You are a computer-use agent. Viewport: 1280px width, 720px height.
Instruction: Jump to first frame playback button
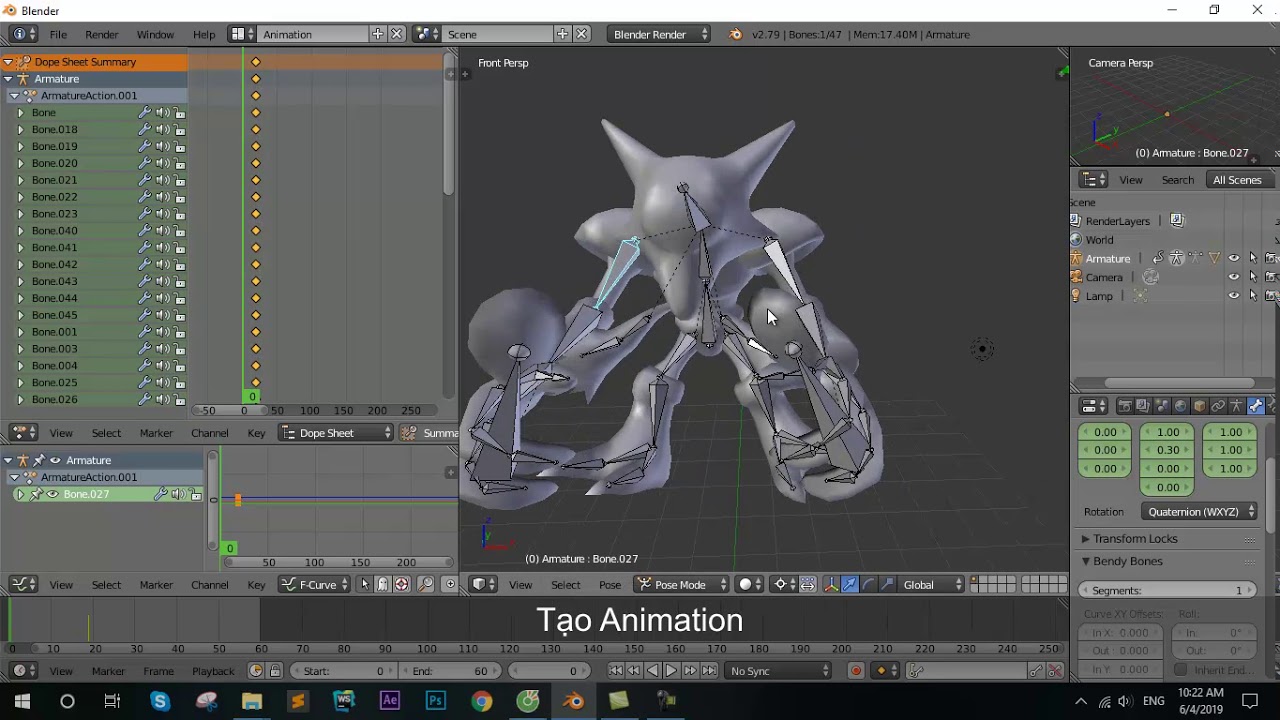(x=615, y=671)
